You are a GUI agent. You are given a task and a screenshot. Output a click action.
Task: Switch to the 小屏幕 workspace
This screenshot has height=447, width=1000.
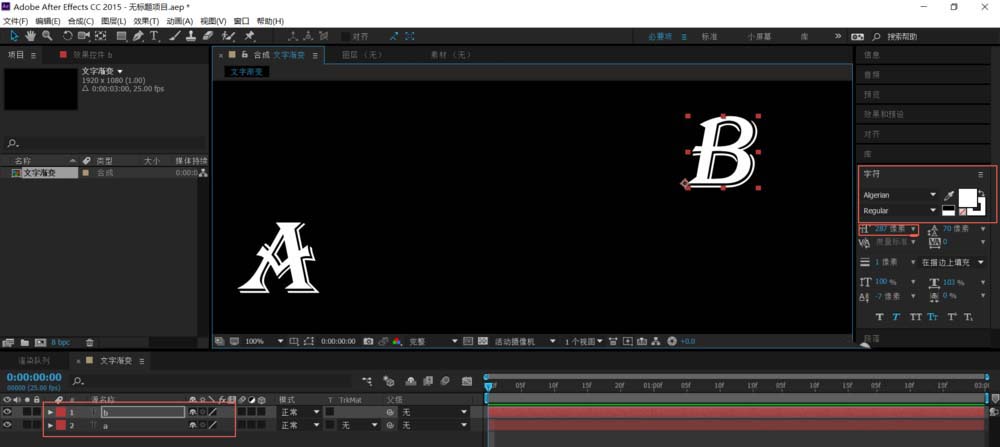[760, 36]
